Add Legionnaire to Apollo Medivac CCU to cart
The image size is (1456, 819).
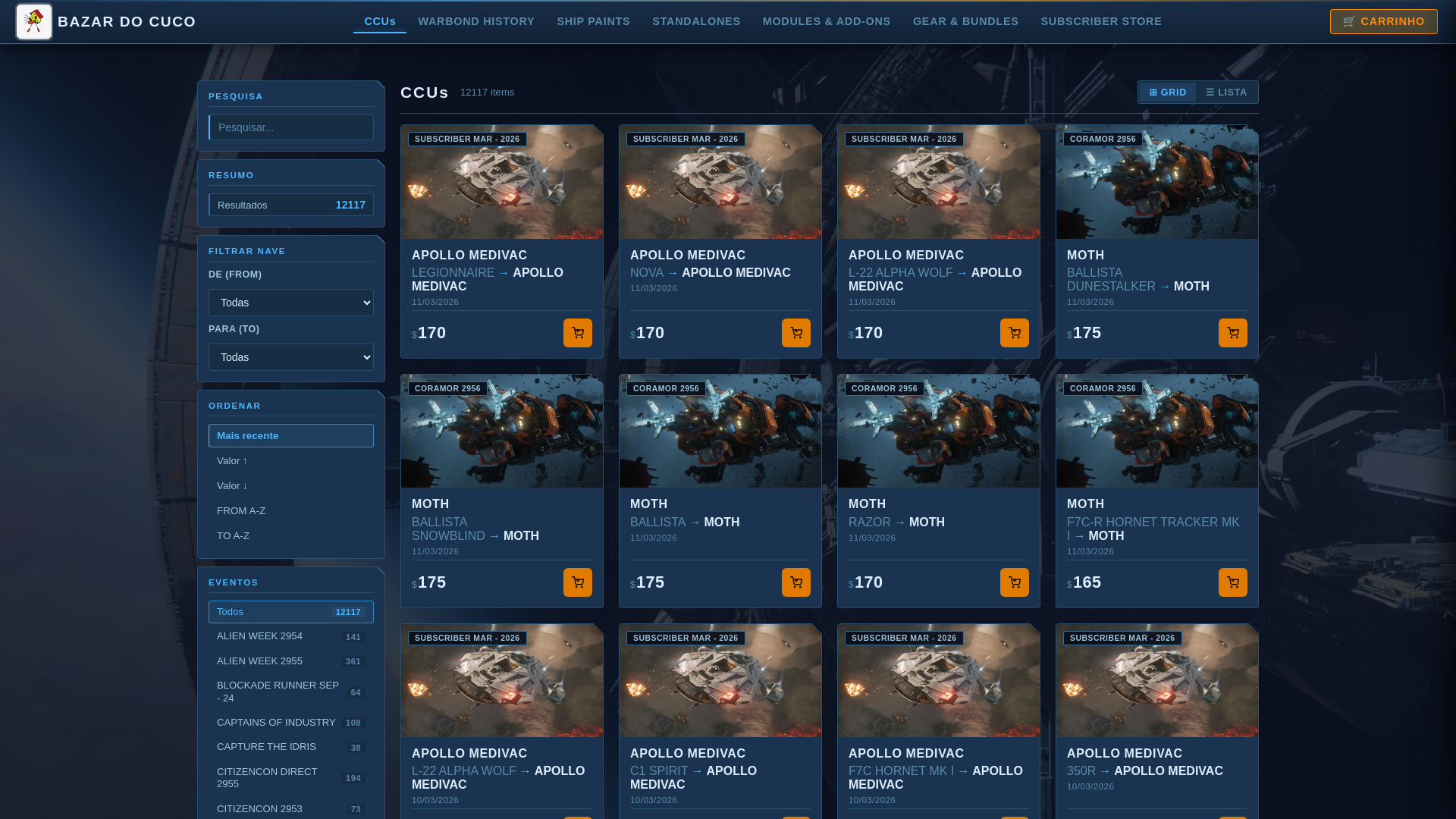point(578,333)
